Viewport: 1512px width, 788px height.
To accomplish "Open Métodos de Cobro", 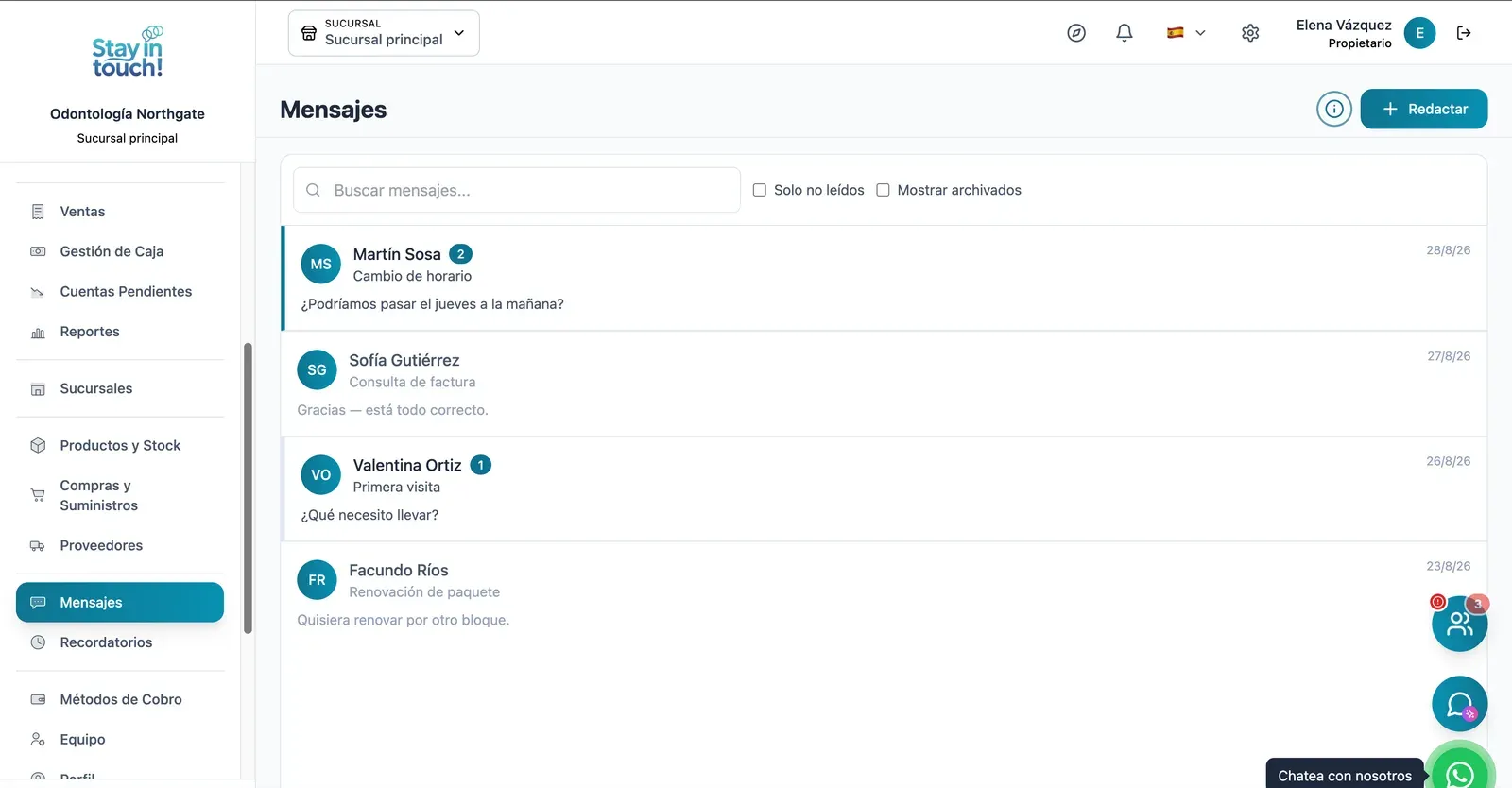I will click(120, 699).
